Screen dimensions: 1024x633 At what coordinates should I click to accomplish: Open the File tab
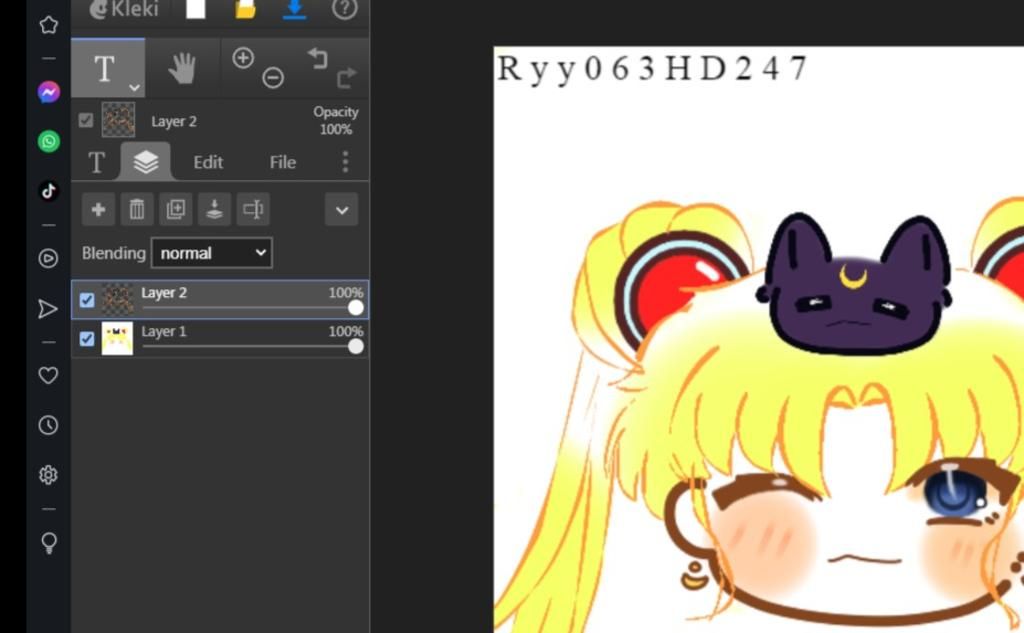(x=283, y=162)
